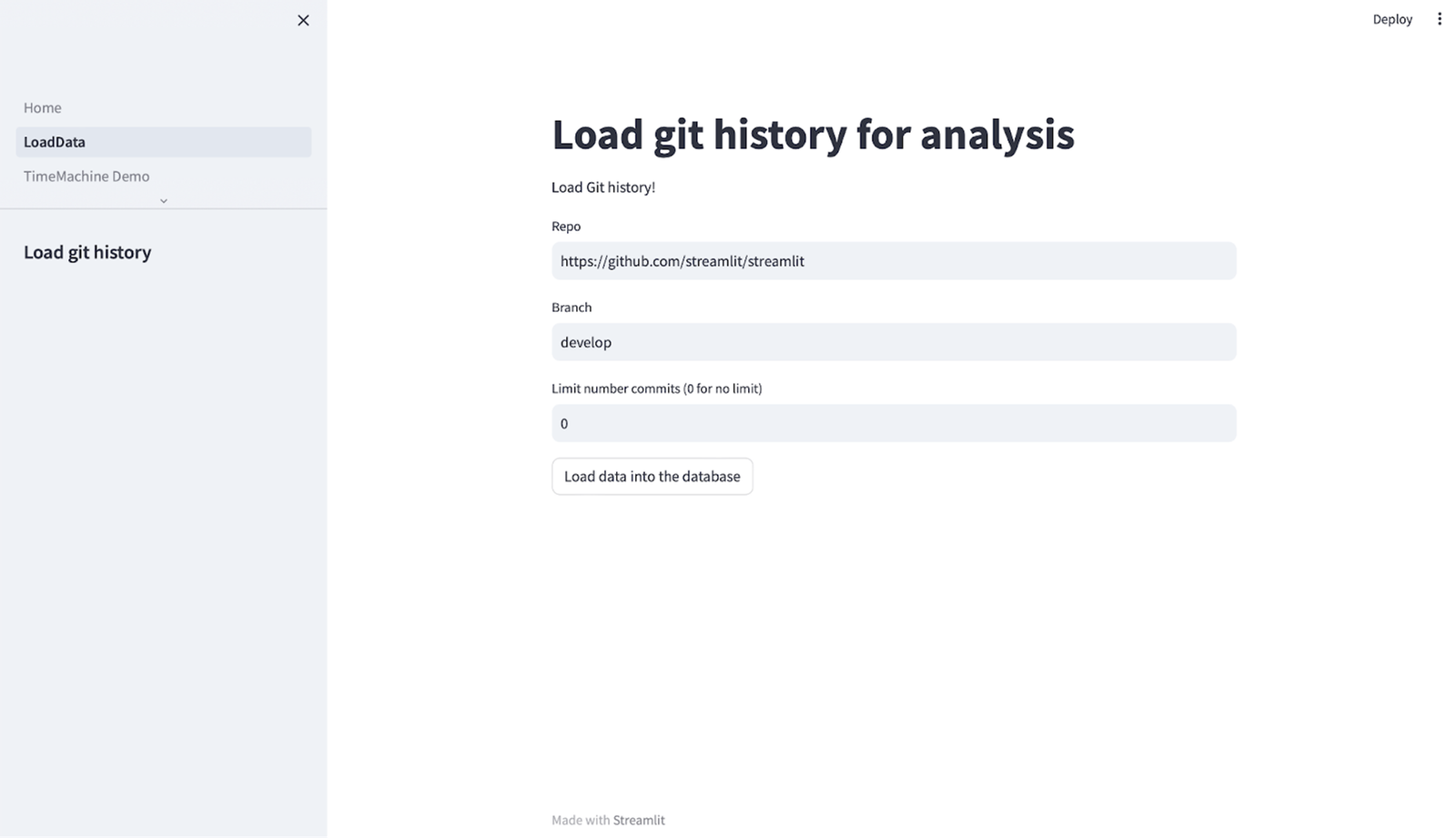
Task: Click the Load git history sidebar heading
Action: coord(86,252)
